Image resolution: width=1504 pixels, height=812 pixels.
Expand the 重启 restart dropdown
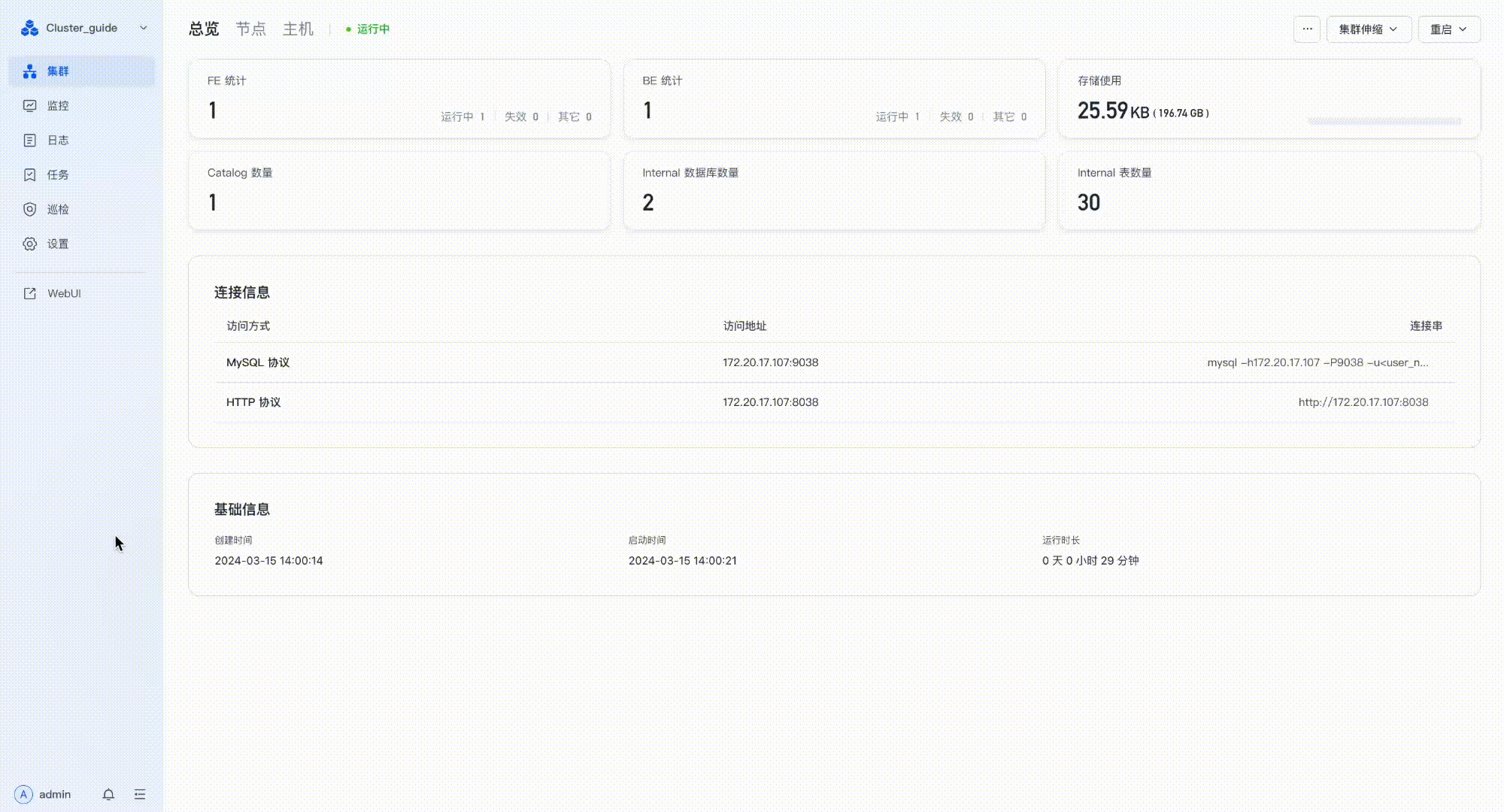tap(1448, 29)
